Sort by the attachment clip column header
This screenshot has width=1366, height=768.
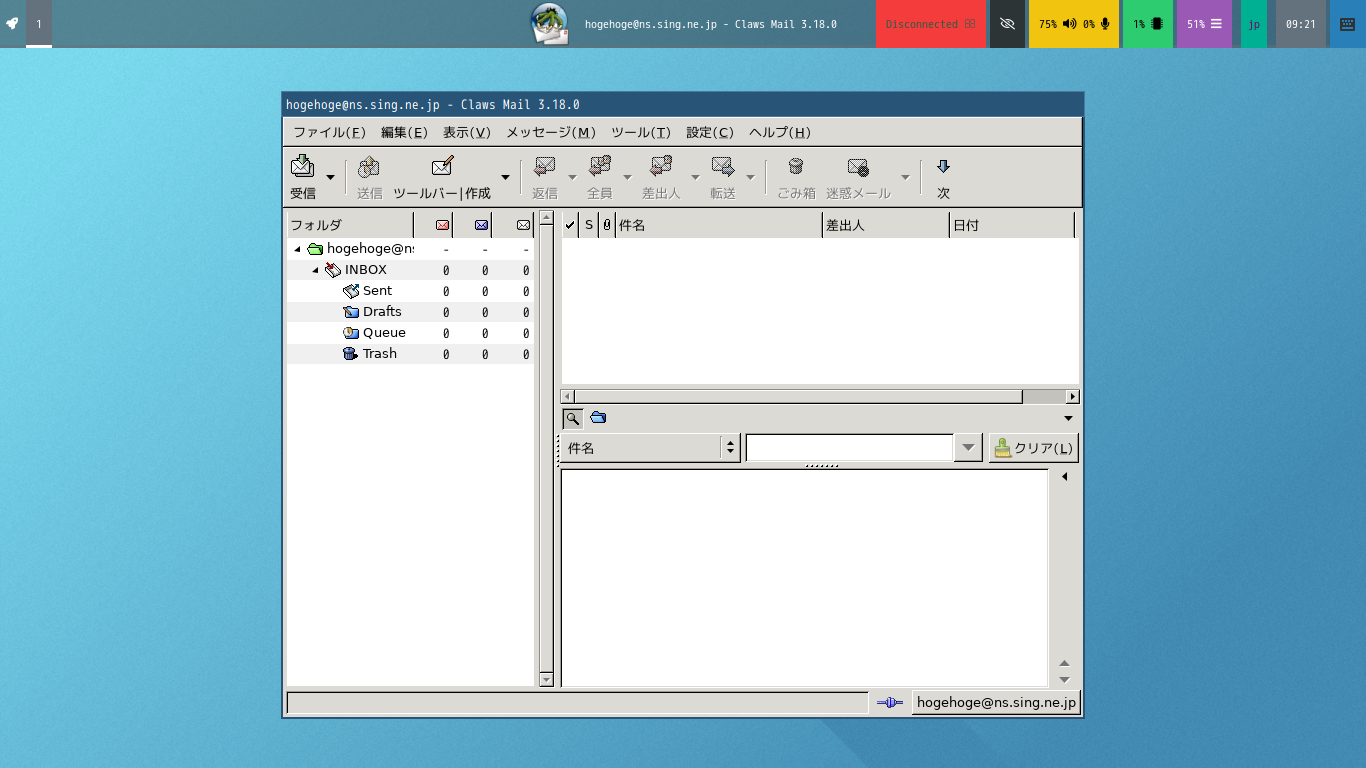click(x=607, y=225)
